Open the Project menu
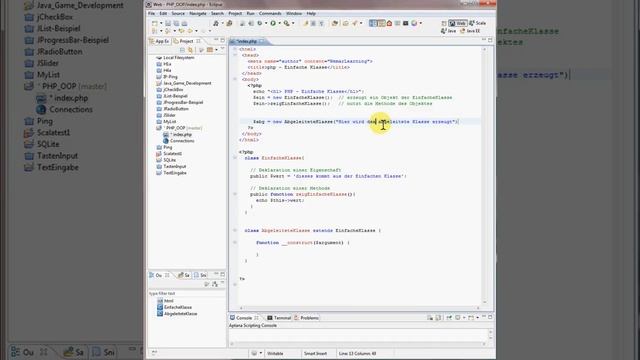This screenshot has height=360, width=640. tap(235, 13)
